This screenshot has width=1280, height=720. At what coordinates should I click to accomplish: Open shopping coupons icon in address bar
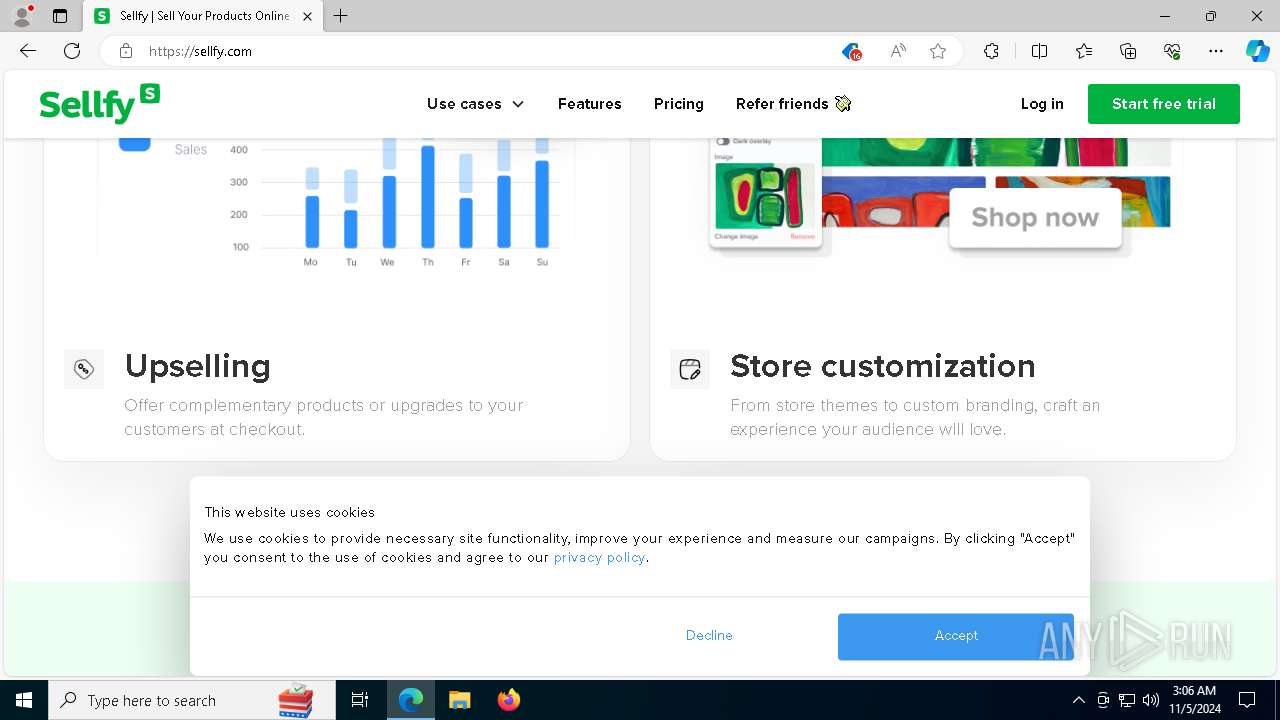(851, 51)
